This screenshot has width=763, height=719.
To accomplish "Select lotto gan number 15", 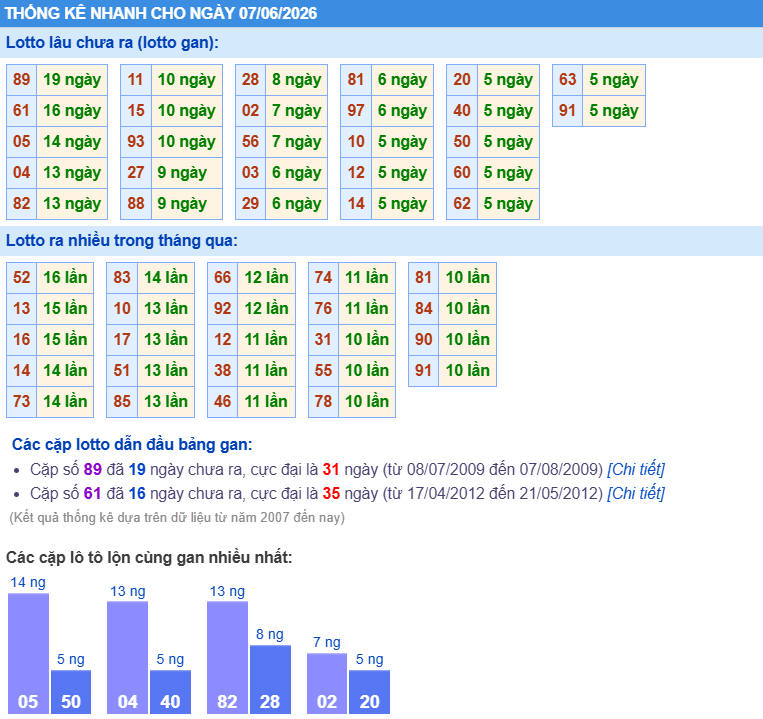I will tap(136, 110).
